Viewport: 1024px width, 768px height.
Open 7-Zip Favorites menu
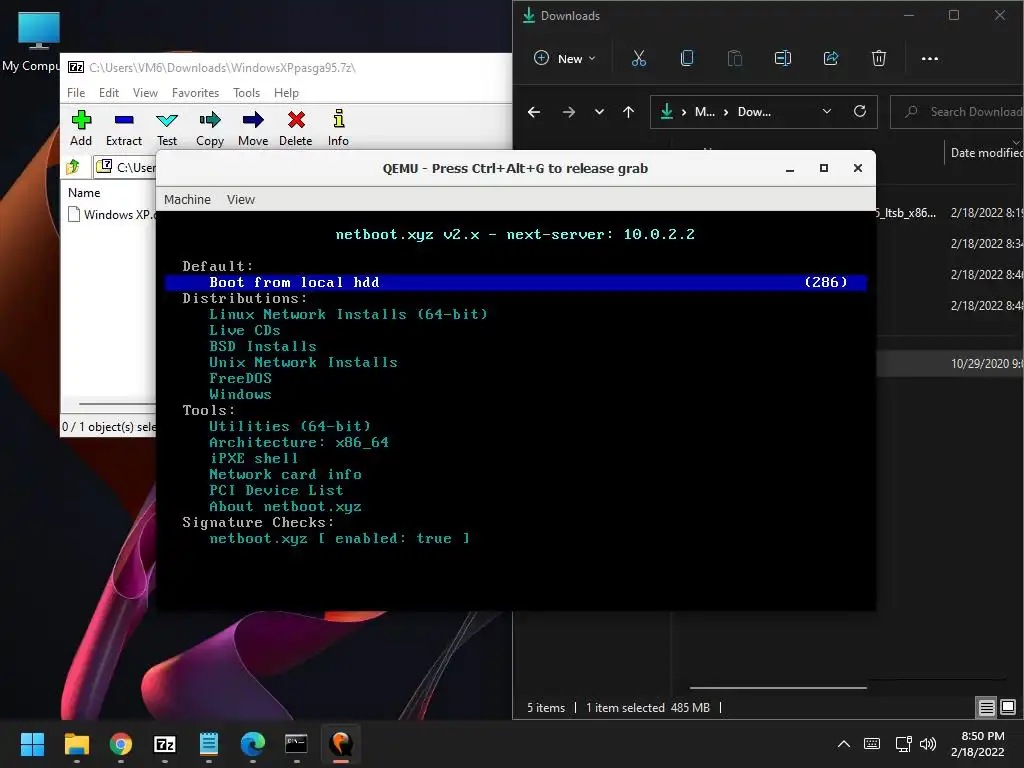click(195, 93)
